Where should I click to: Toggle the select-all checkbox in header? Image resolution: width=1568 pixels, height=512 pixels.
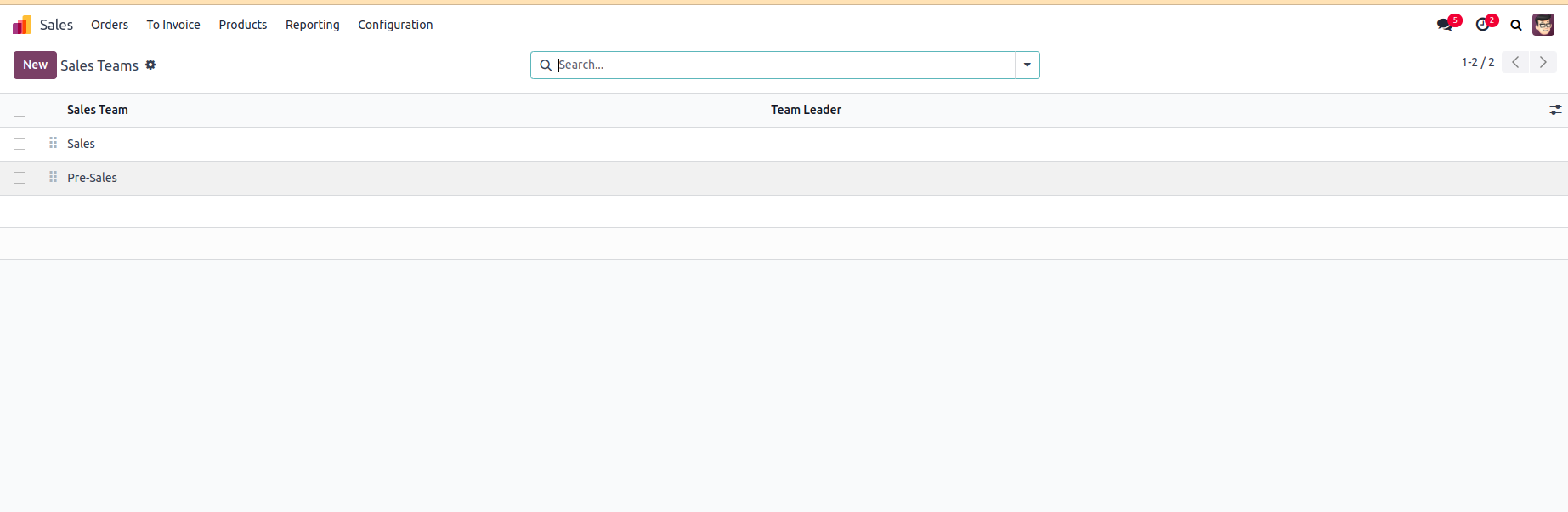click(x=20, y=111)
